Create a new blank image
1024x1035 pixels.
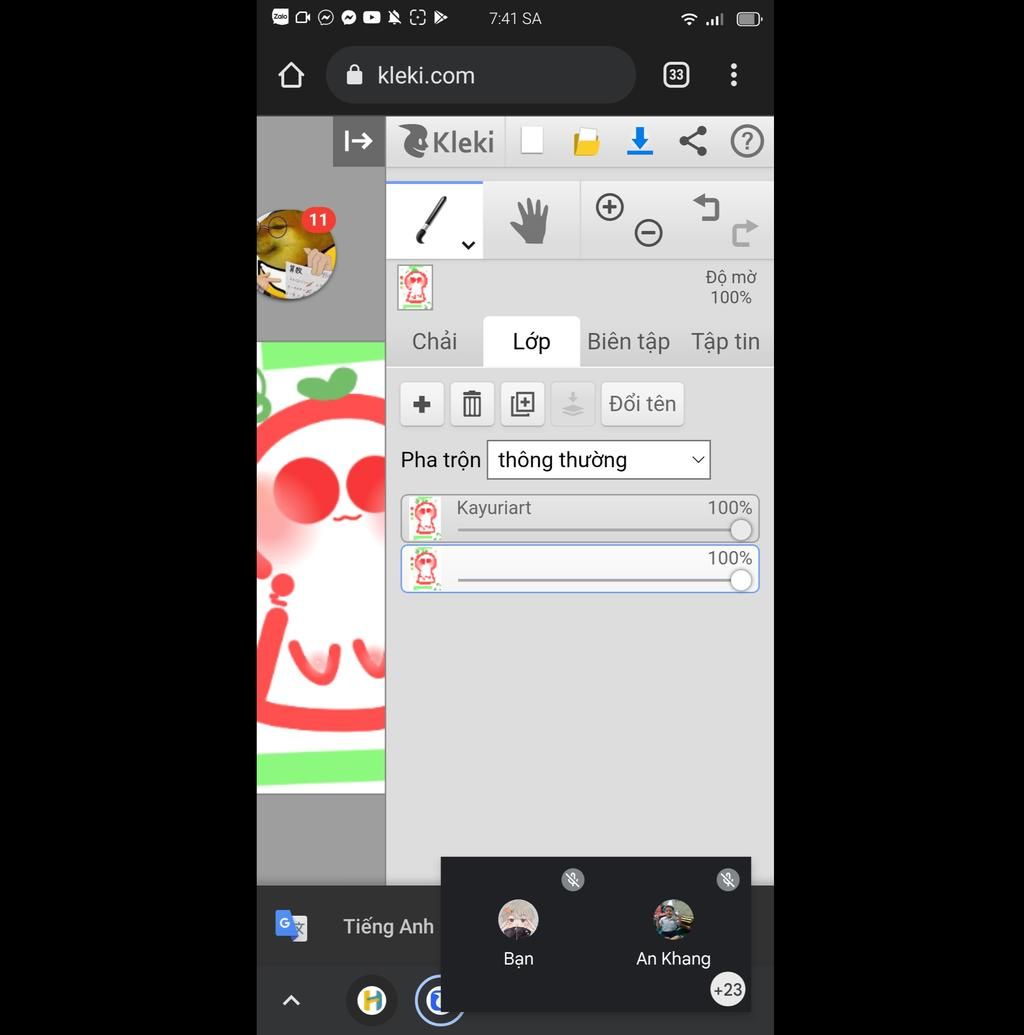532,141
